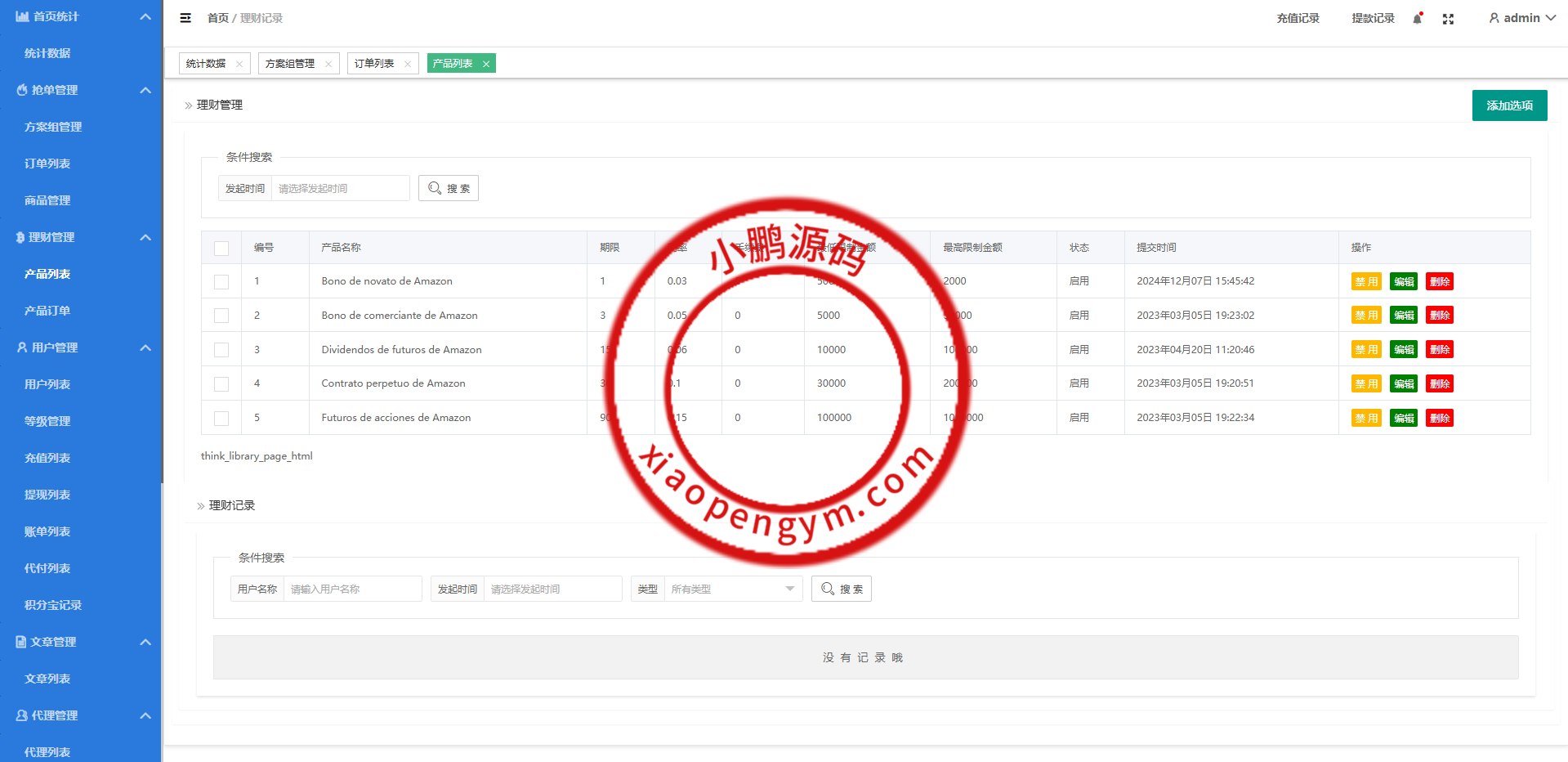Close the 订单列表 tab with its X icon
Image resolution: width=1568 pixels, height=762 pixels.
(408, 64)
